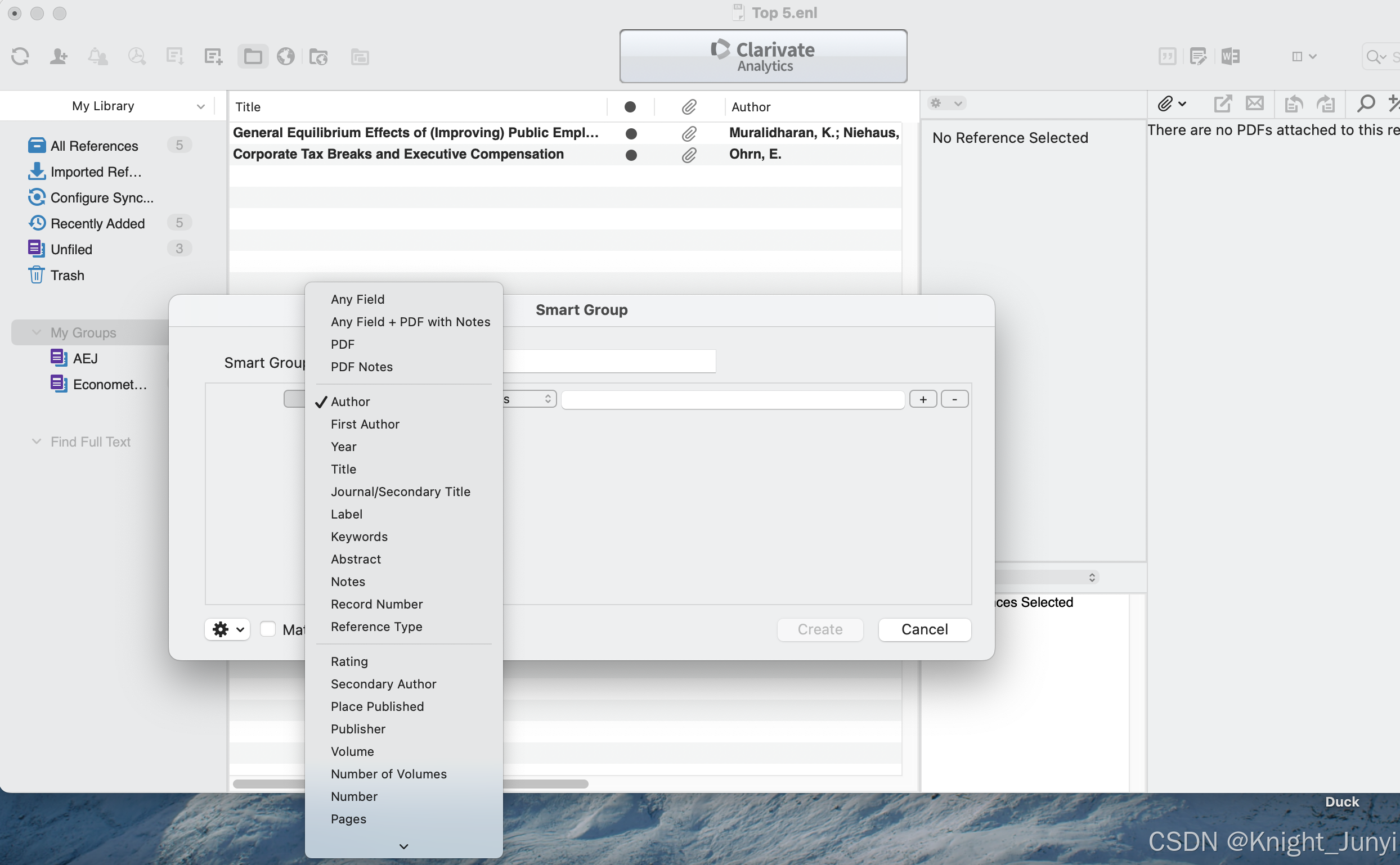Click the New Reference toolbar icon
This screenshot has width=1400, height=865.
point(213,56)
